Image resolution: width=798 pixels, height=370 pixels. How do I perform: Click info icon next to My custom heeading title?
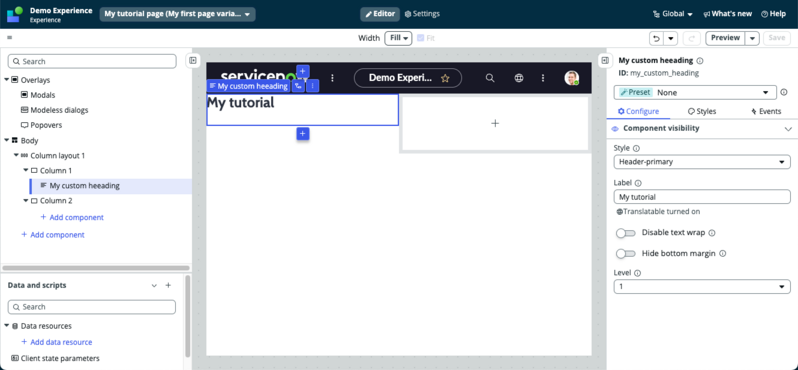point(700,61)
